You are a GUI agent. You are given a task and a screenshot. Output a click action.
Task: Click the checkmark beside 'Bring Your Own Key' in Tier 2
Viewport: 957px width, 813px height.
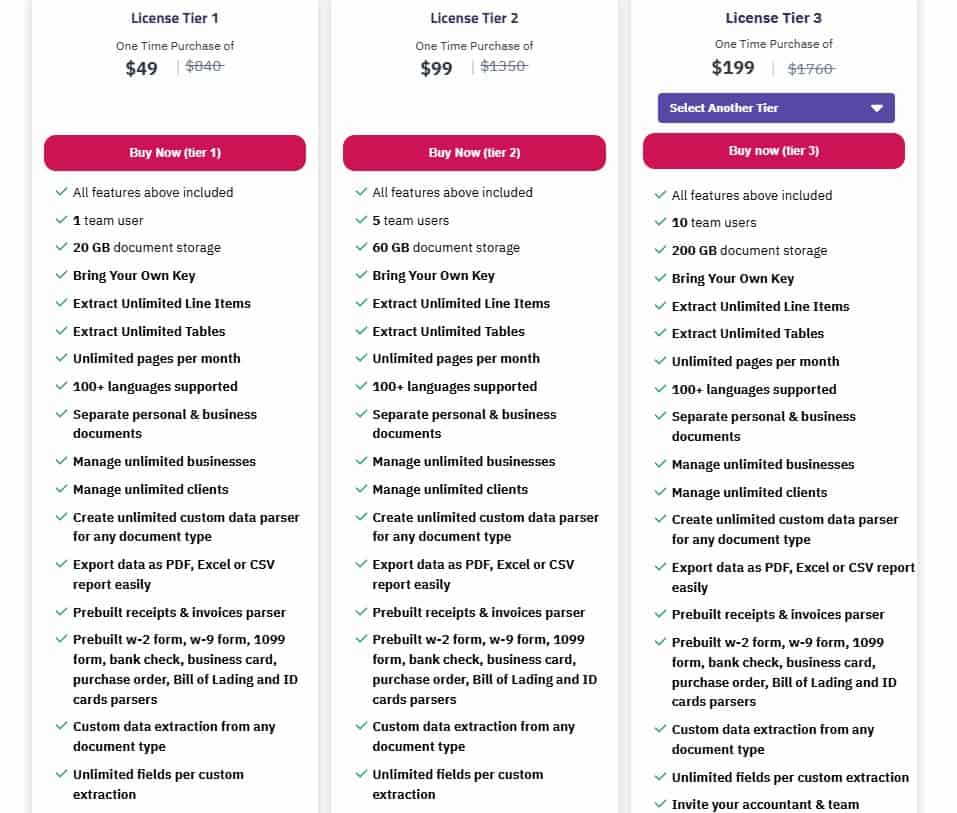pyautogui.click(x=360, y=275)
